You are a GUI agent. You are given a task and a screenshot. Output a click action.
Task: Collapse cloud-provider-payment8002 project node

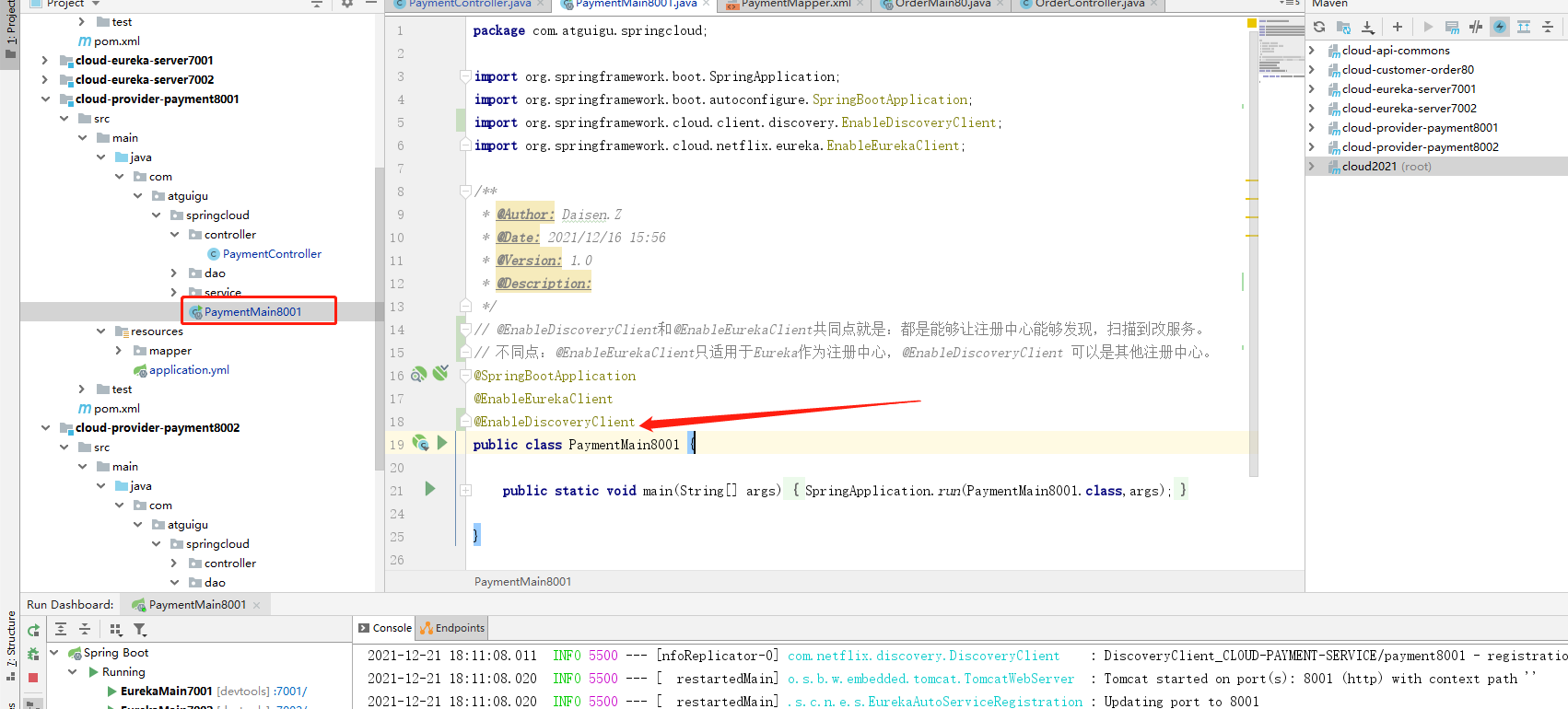44,427
